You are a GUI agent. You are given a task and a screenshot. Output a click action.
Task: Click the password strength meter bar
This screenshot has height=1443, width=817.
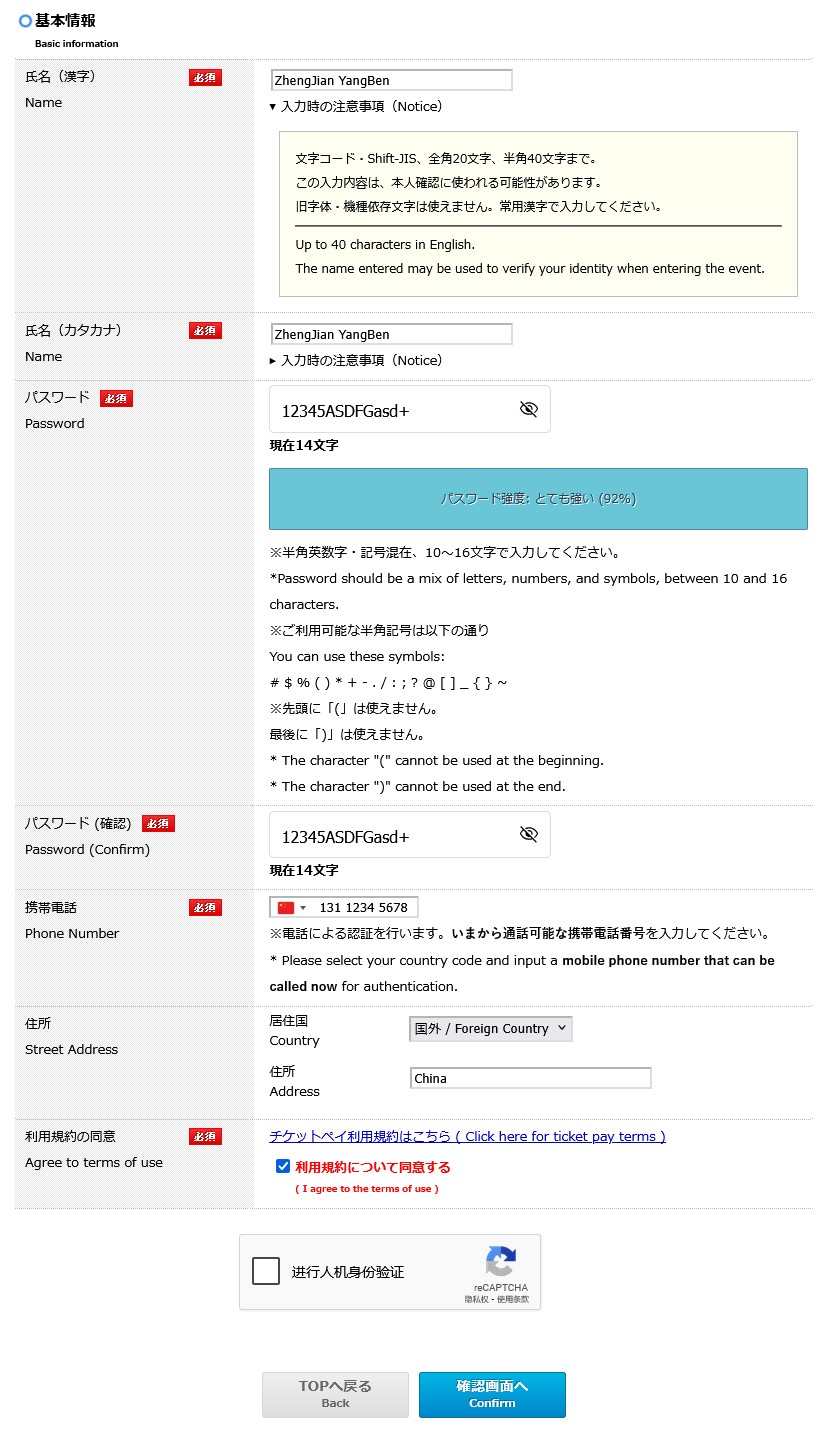pyautogui.click(x=538, y=499)
